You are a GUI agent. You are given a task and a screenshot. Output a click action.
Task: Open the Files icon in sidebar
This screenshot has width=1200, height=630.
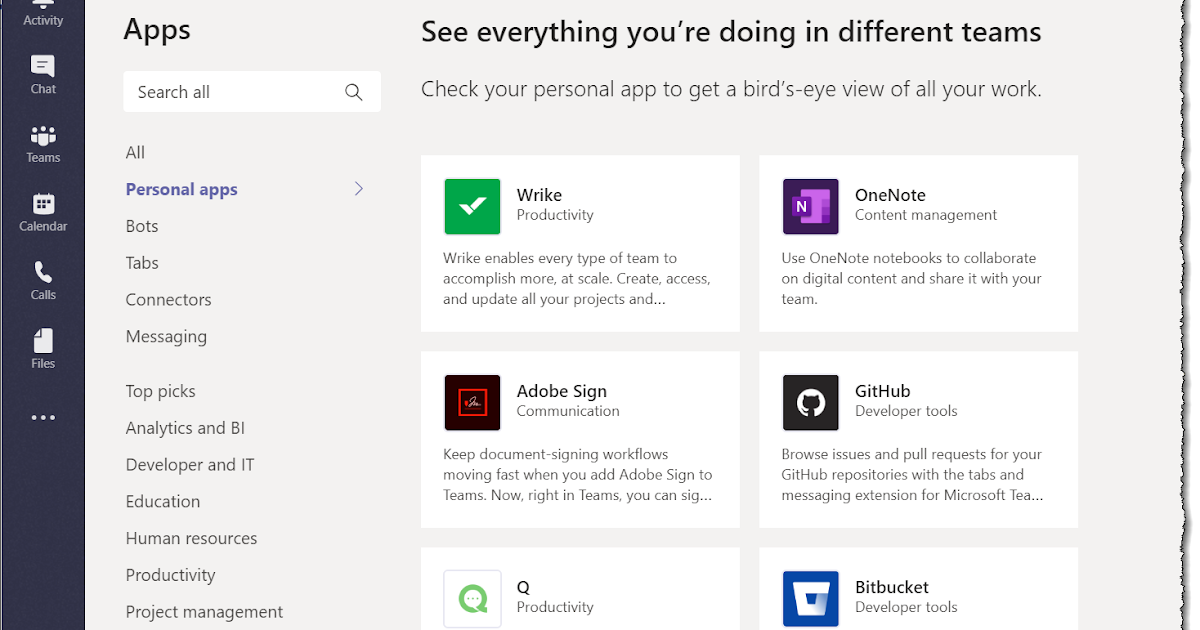(43, 342)
